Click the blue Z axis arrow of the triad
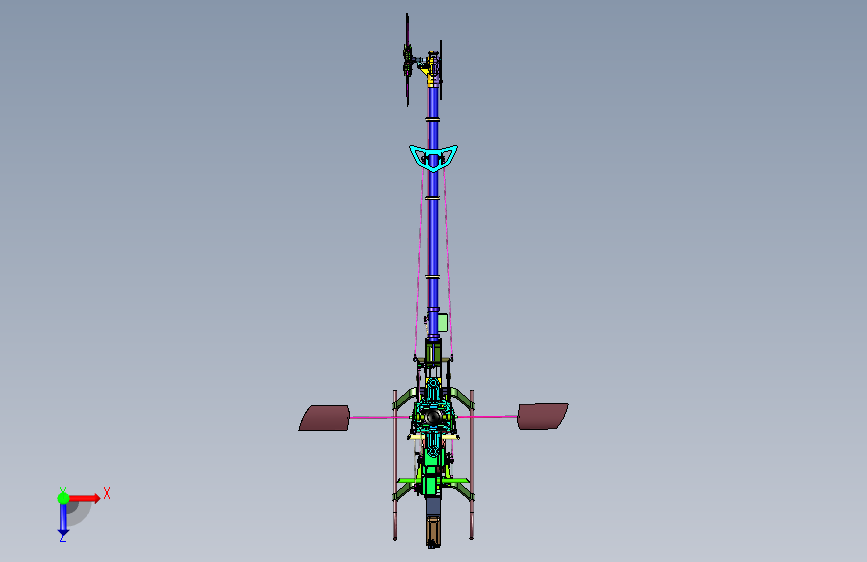The width and height of the screenshot is (867, 562). click(x=63, y=520)
